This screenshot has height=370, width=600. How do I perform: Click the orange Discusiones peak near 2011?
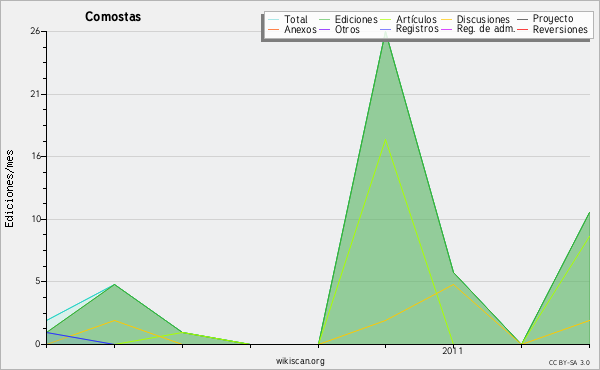click(453, 285)
